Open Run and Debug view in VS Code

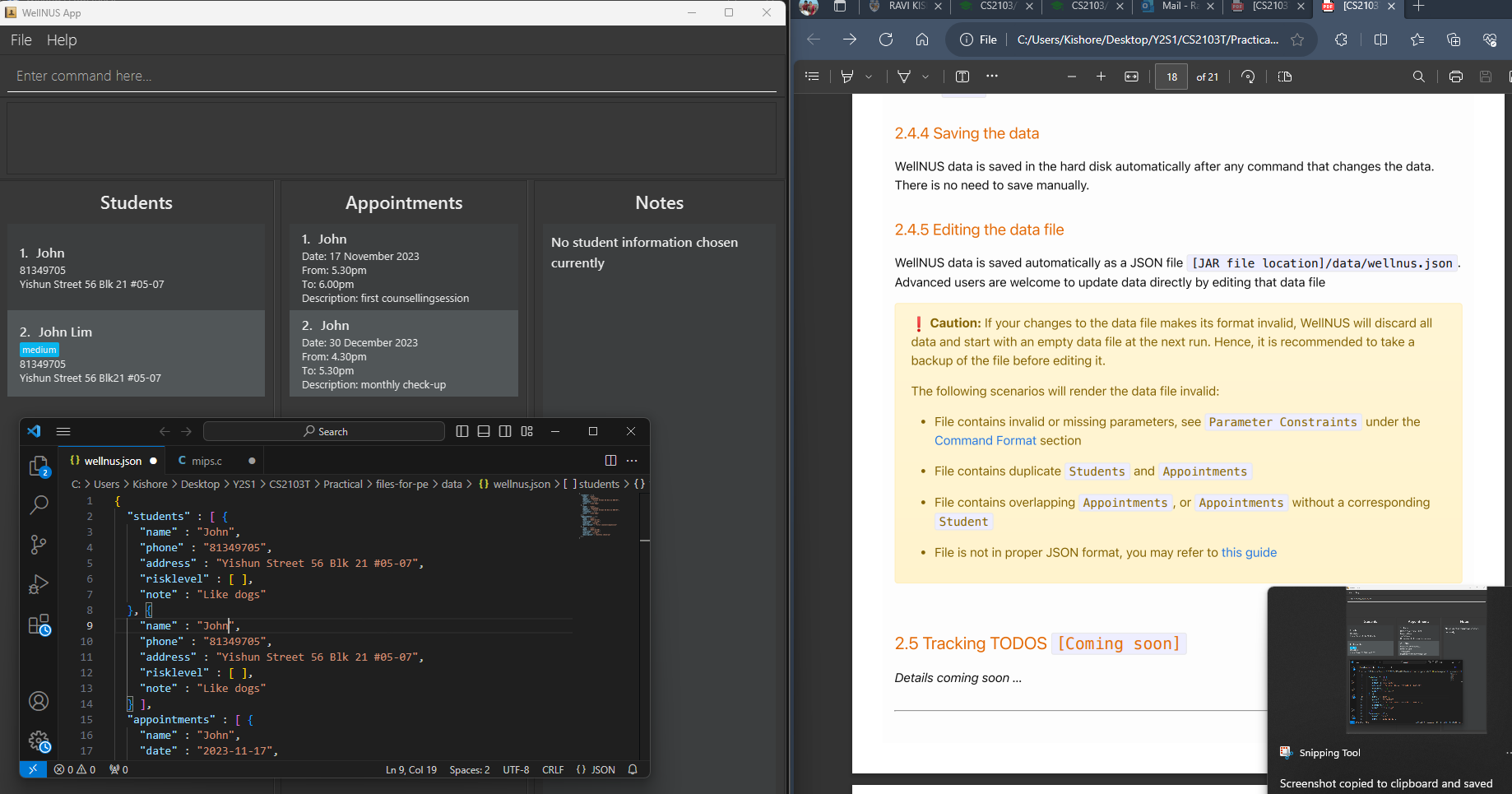[39, 584]
